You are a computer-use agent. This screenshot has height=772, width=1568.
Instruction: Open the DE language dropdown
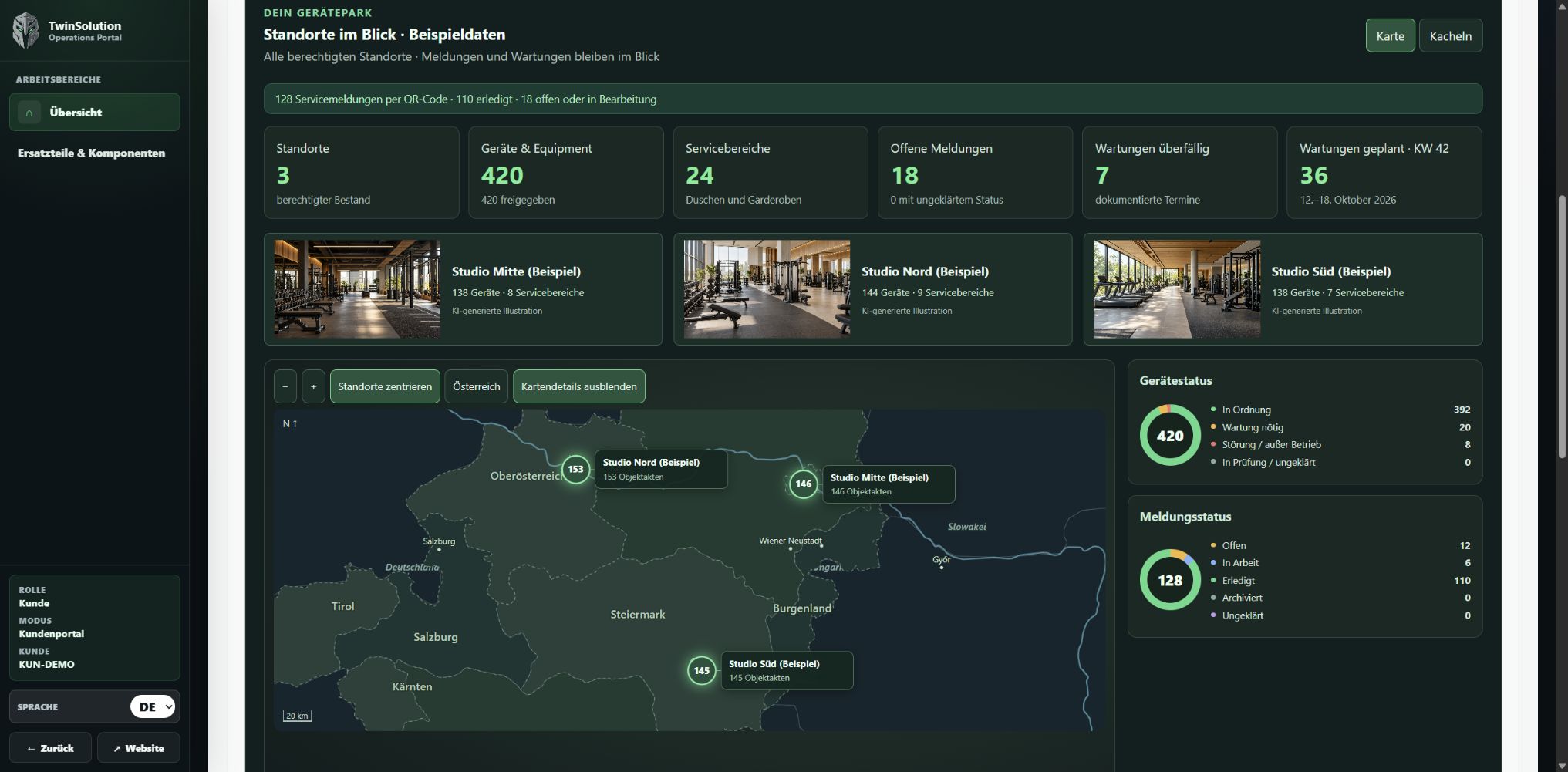(152, 706)
